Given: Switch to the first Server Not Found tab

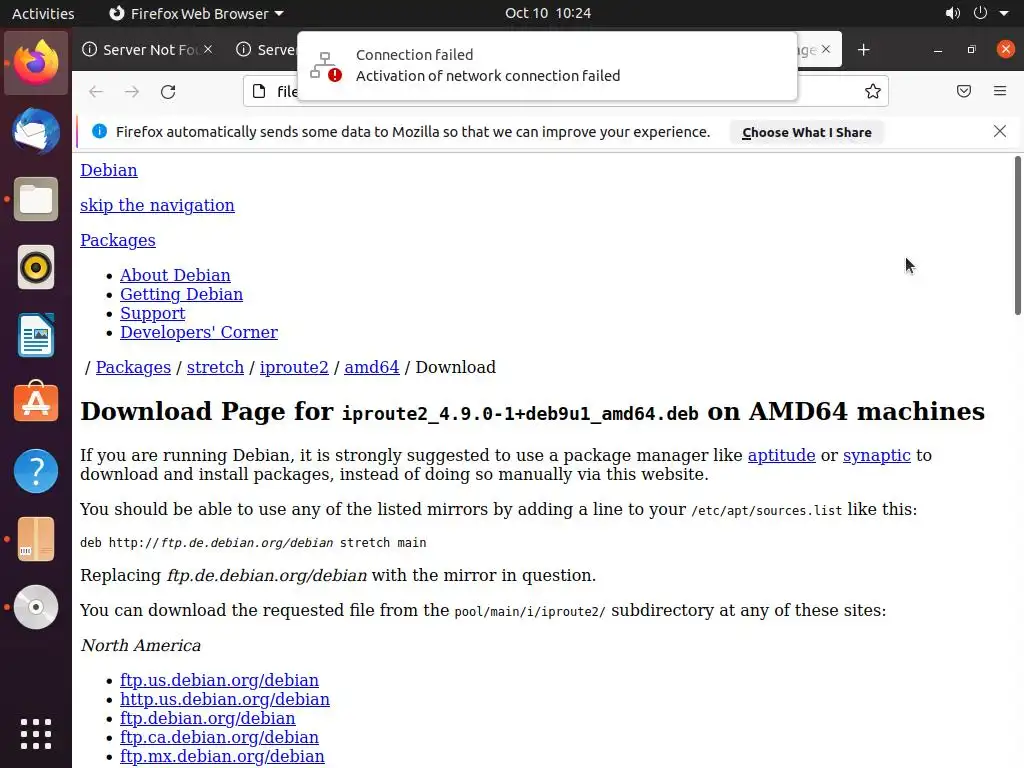Looking at the screenshot, I should point(148,50).
